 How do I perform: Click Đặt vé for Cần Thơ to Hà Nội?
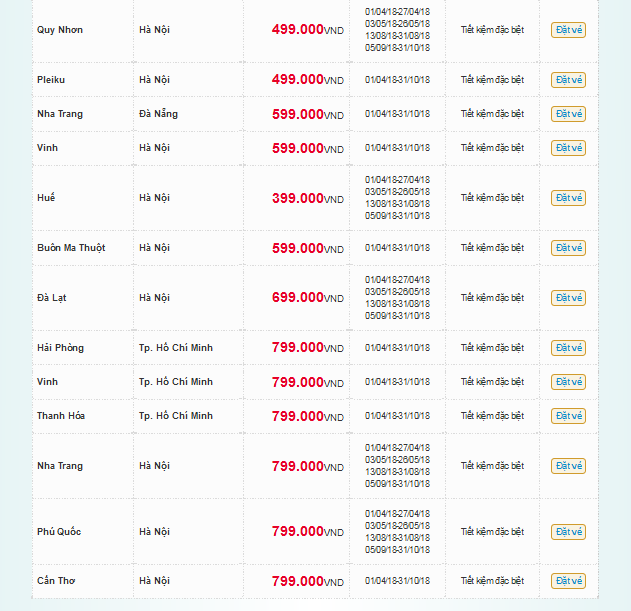568,581
